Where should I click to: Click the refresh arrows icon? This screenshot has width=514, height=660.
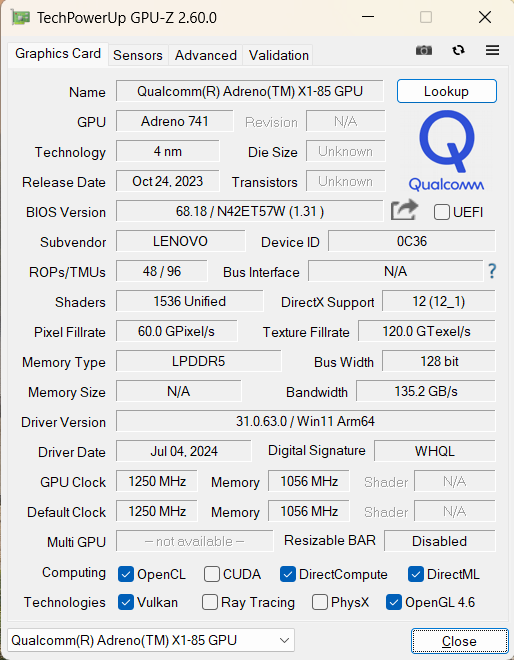[x=458, y=51]
